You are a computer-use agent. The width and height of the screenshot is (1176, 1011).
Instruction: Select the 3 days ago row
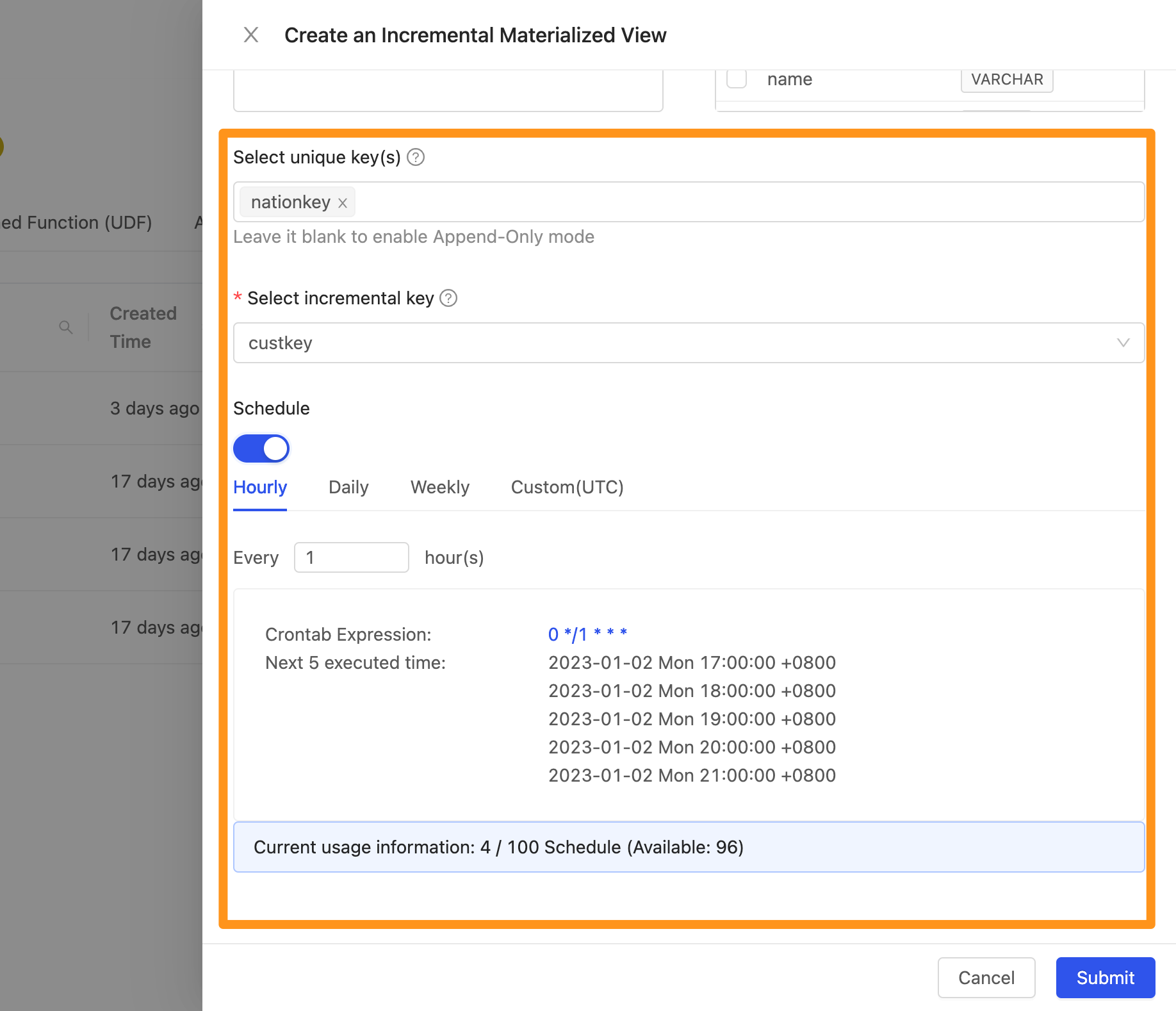tap(101, 408)
